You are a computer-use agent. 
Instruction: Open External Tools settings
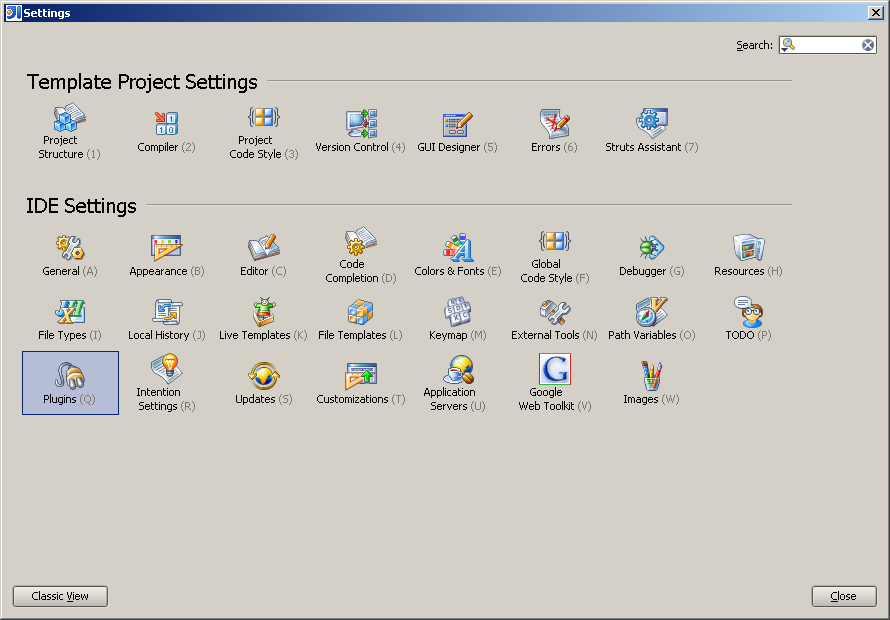(555, 319)
